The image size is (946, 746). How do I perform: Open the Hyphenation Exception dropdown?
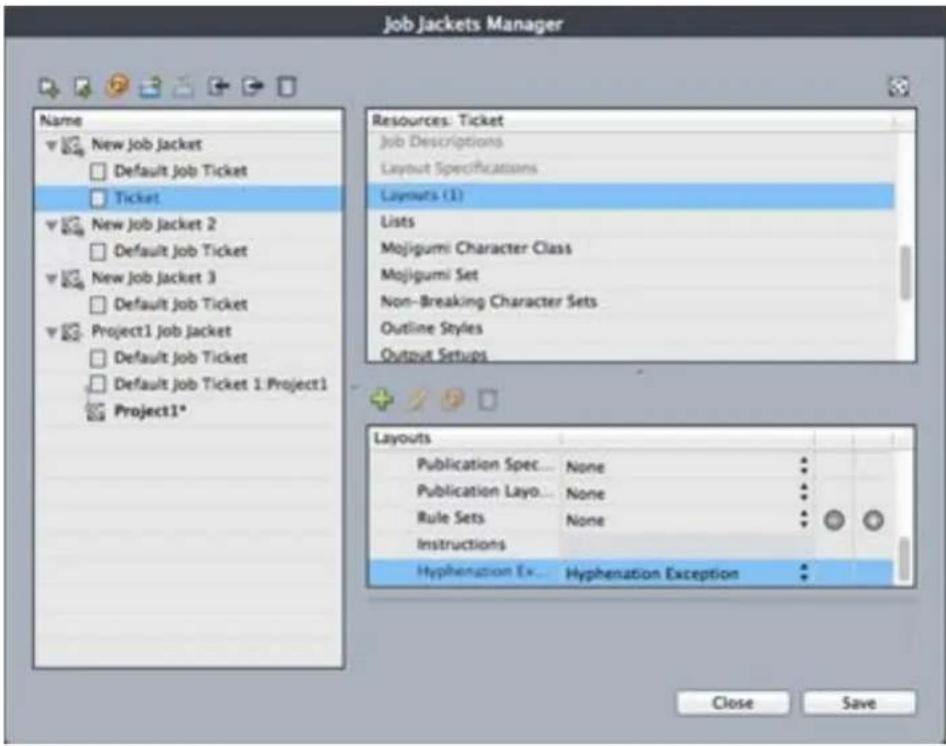687,573
